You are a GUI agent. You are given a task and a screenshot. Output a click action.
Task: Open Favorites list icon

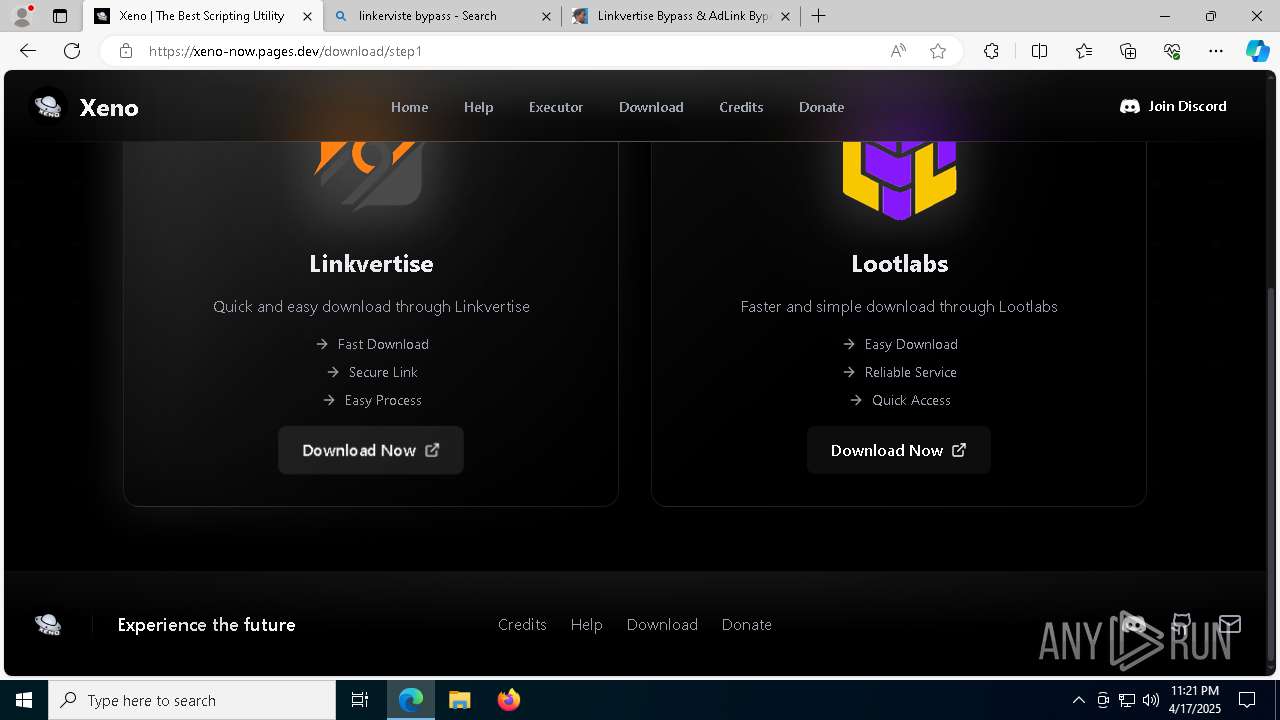point(1084,51)
